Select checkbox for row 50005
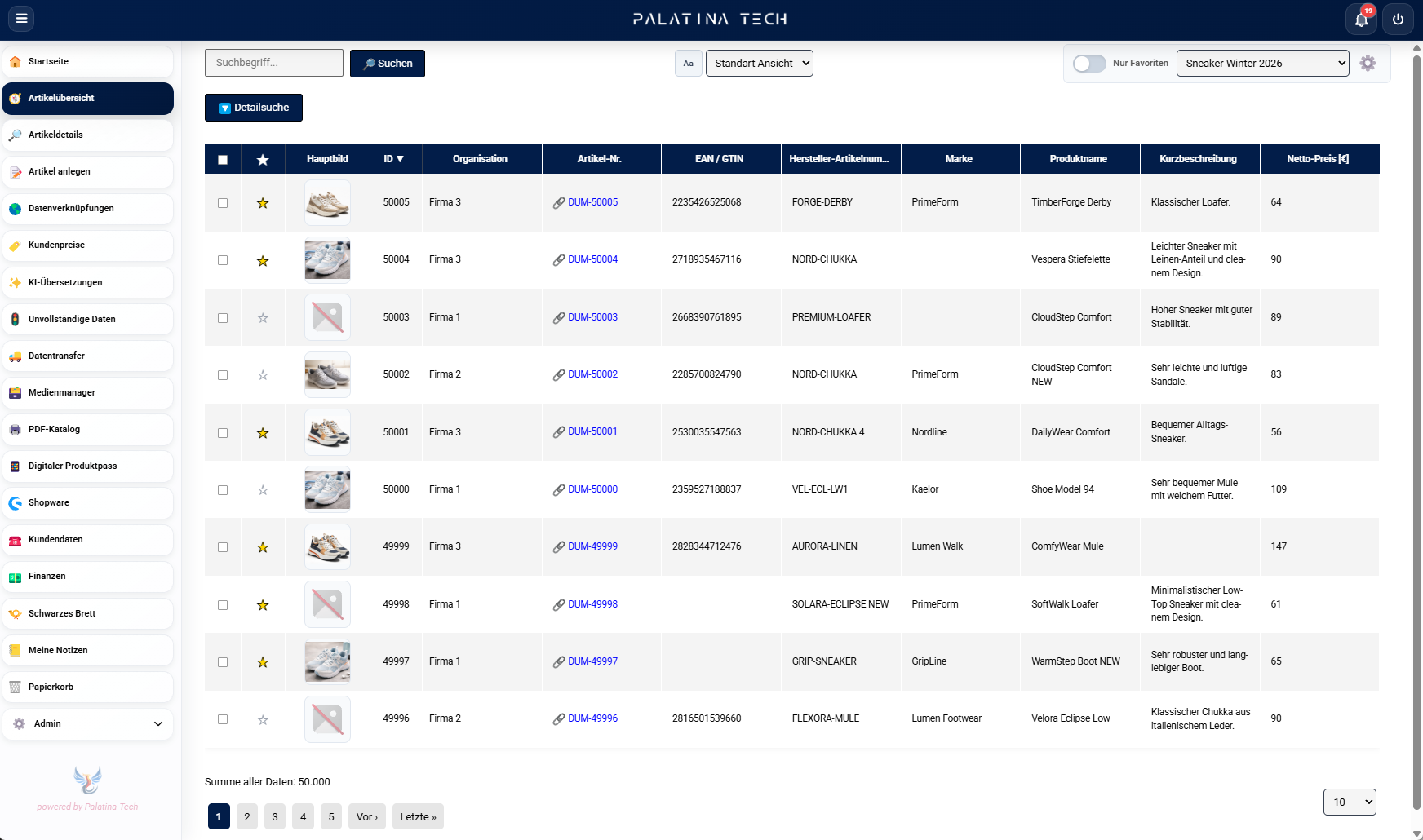1423x840 pixels. pyautogui.click(x=223, y=203)
